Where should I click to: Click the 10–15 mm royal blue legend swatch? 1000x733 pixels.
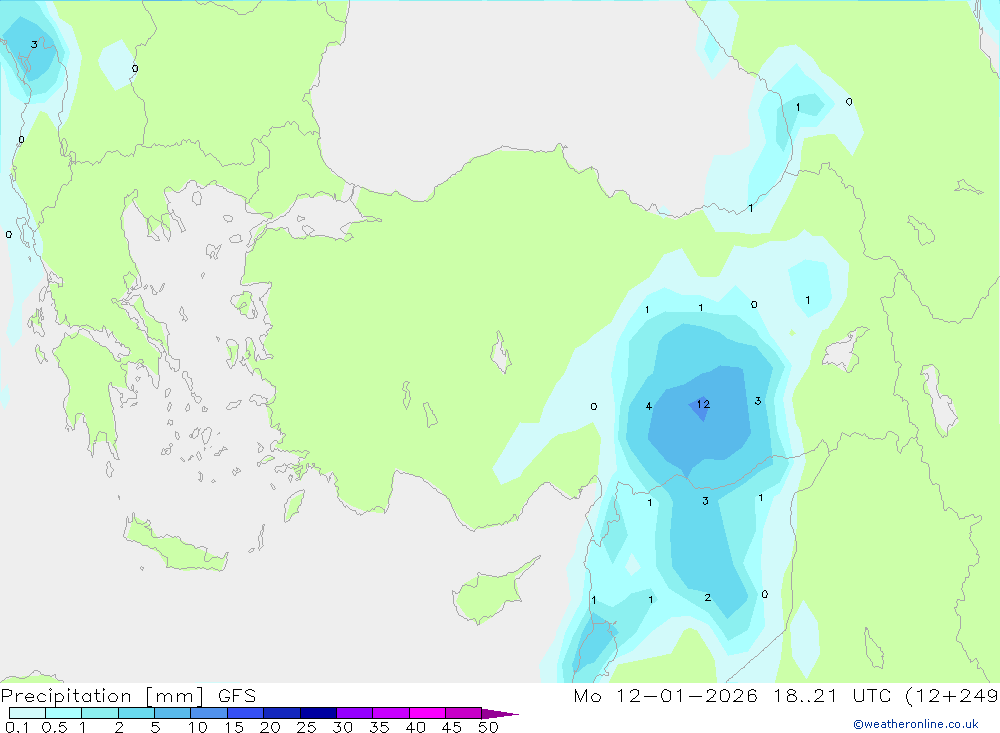[x=209, y=713]
